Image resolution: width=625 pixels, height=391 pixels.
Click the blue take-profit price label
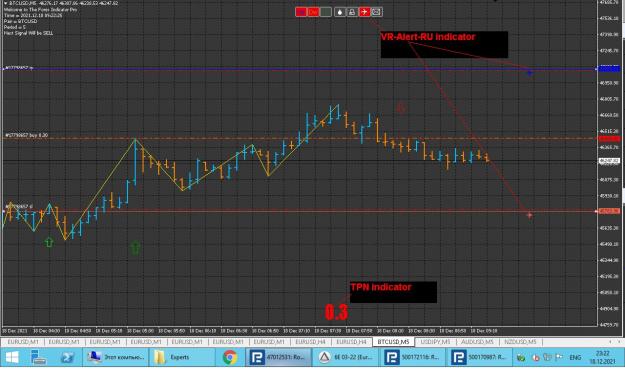(609, 69)
